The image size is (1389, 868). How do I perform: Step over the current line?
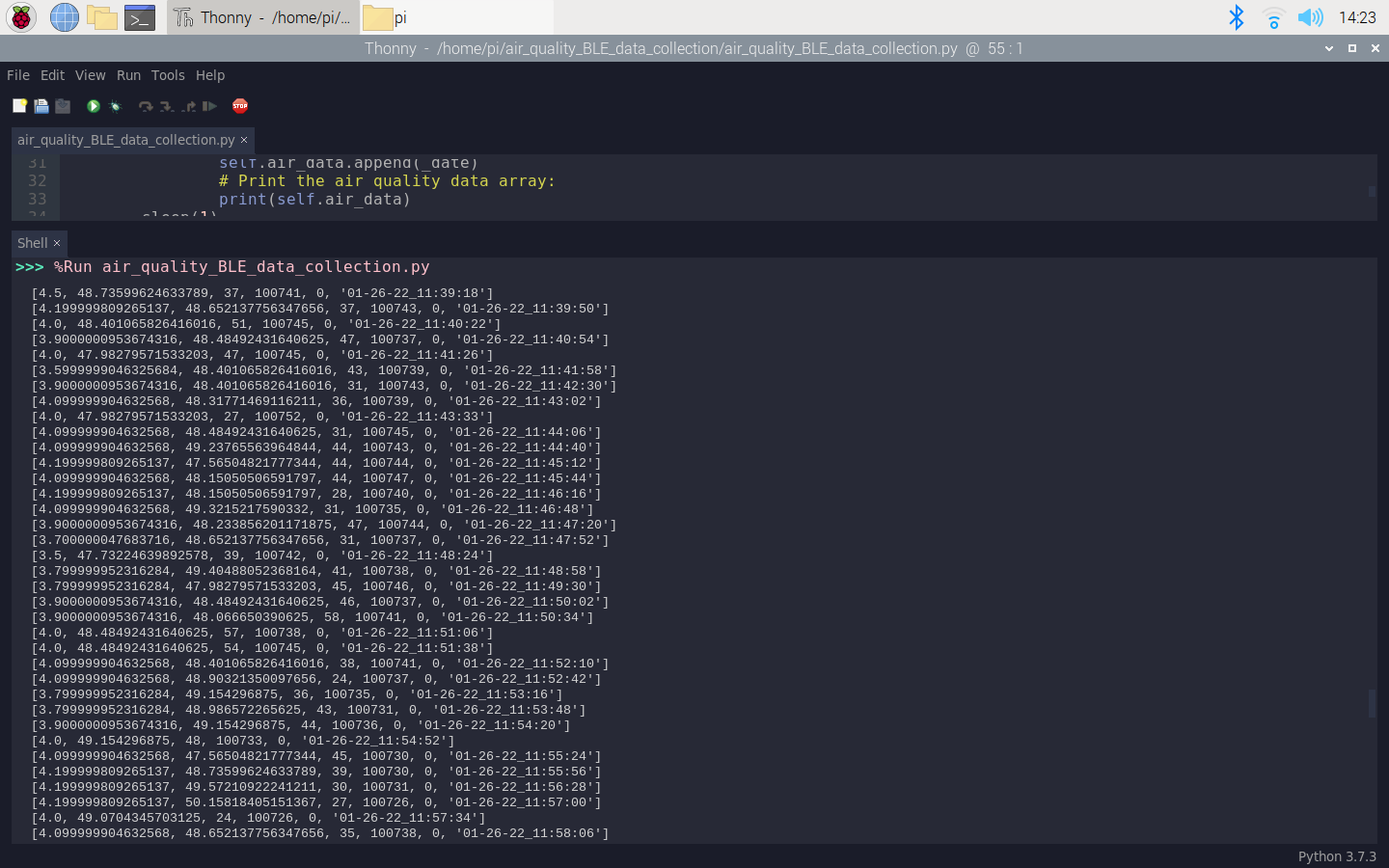pyautogui.click(x=146, y=106)
